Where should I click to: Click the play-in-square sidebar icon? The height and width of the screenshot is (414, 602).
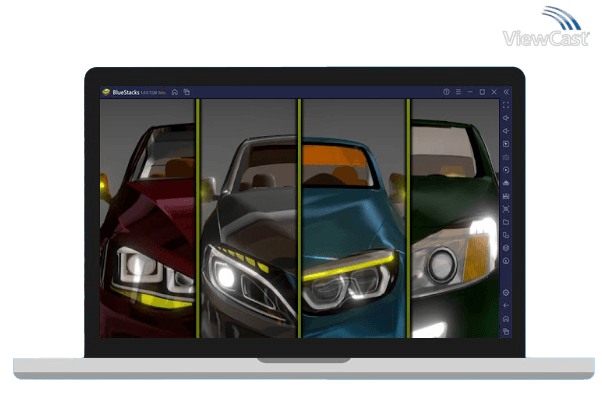pyautogui.click(x=506, y=144)
